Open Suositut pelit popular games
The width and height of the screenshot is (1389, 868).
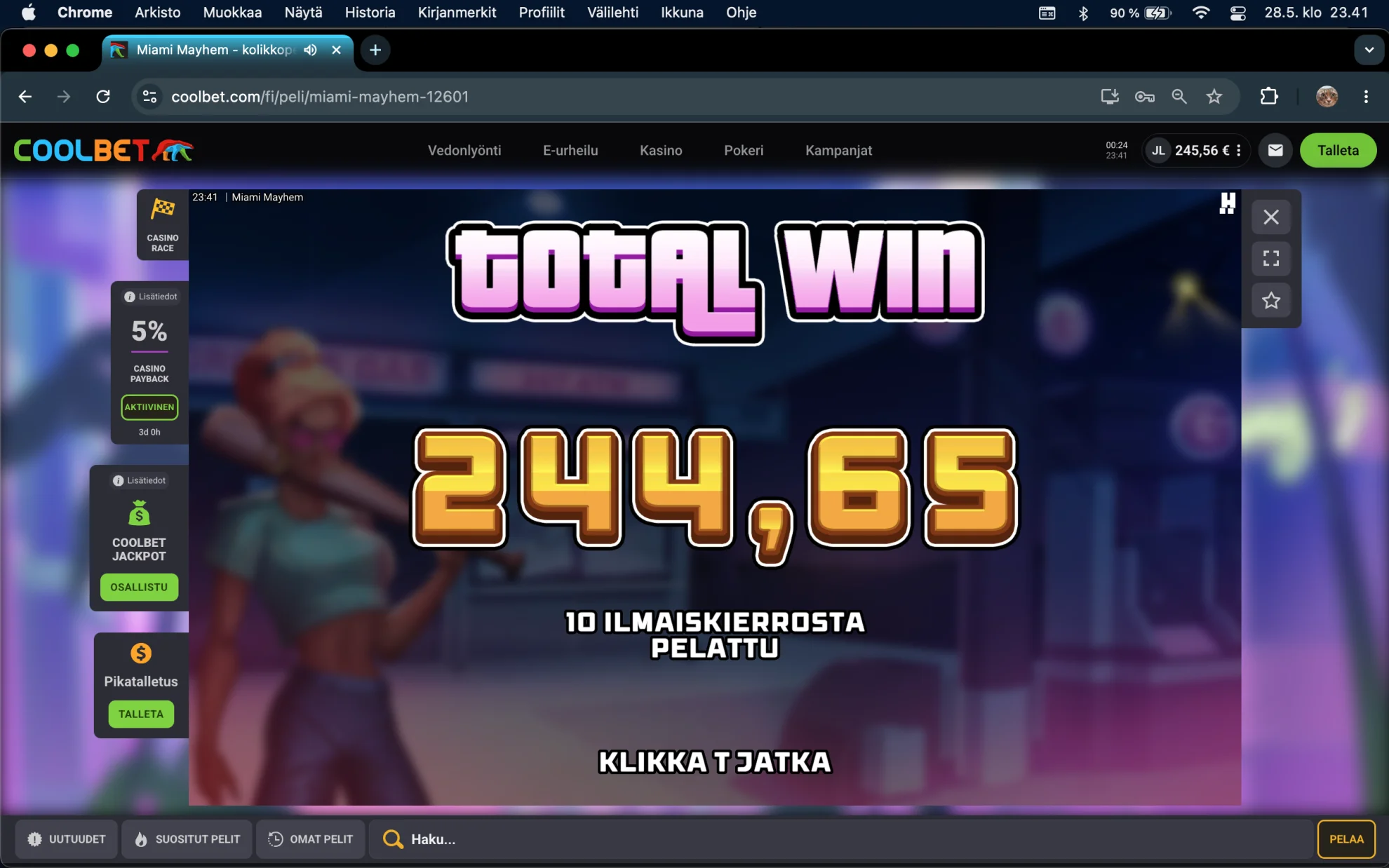click(187, 839)
